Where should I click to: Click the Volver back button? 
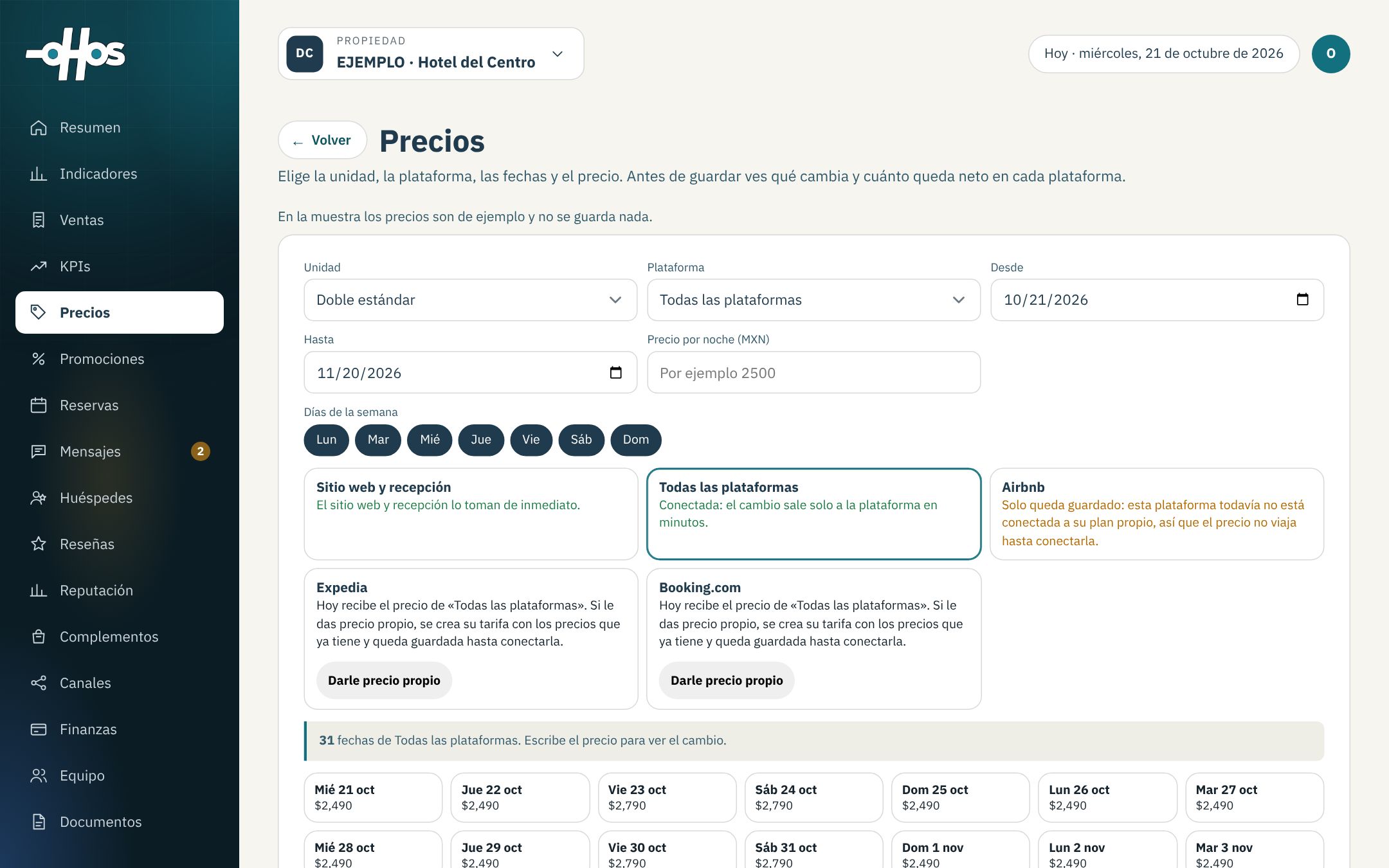click(x=322, y=140)
